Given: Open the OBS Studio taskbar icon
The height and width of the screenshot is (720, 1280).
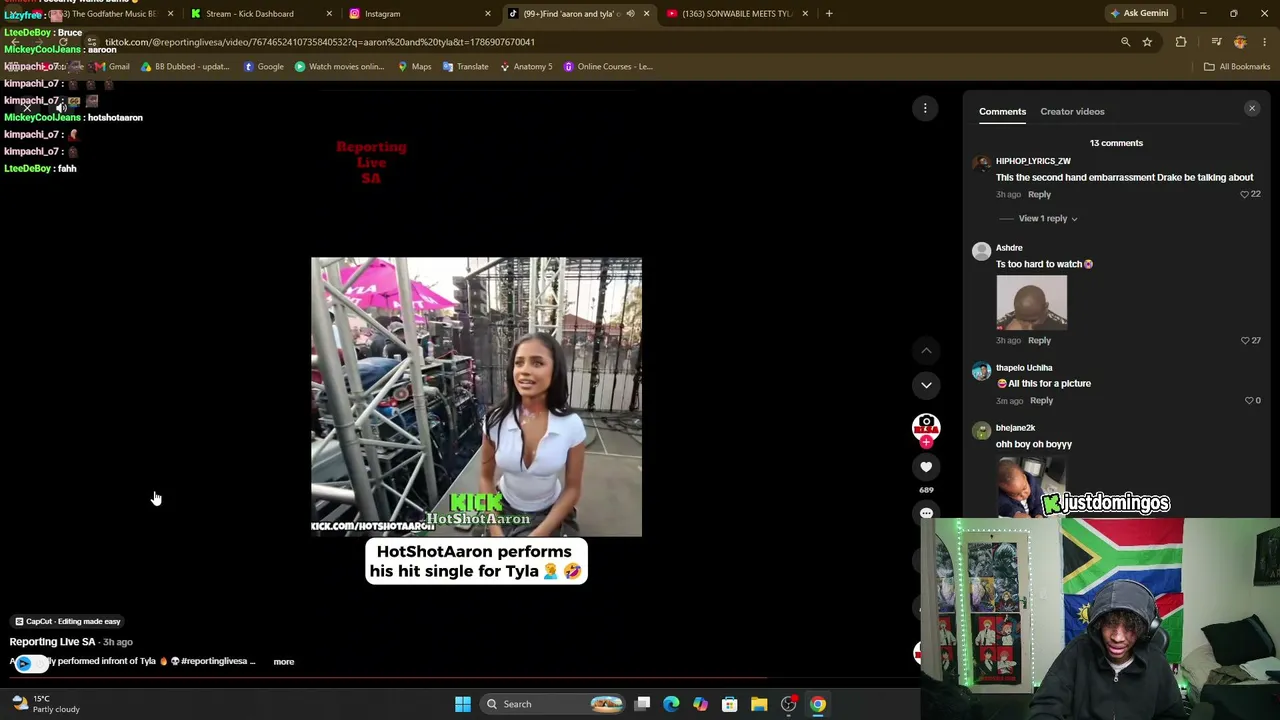Looking at the screenshot, I should click(788, 704).
